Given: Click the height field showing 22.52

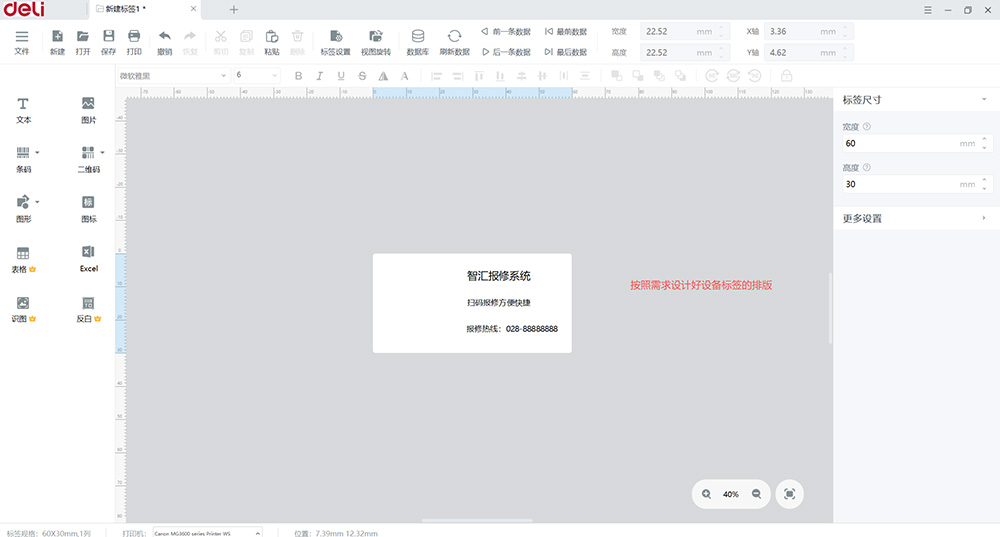Looking at the screenshot, I should (685, 52).
